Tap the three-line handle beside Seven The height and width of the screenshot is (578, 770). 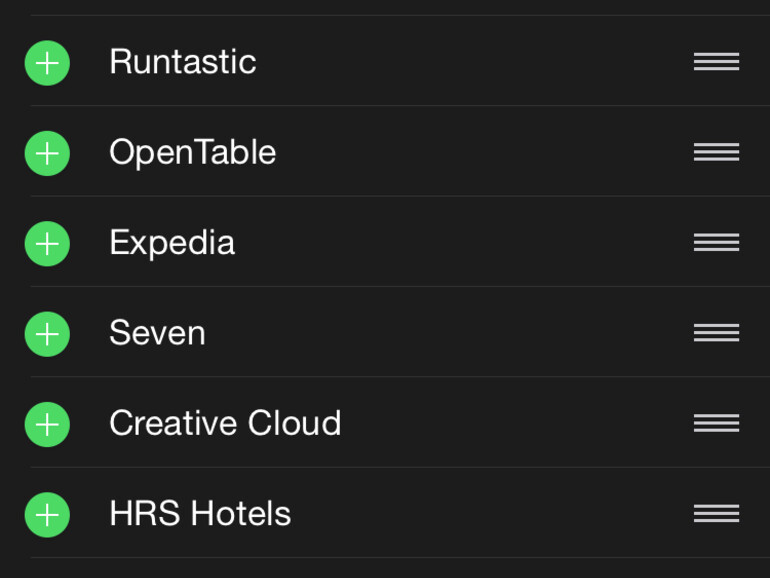pos(716,333)
